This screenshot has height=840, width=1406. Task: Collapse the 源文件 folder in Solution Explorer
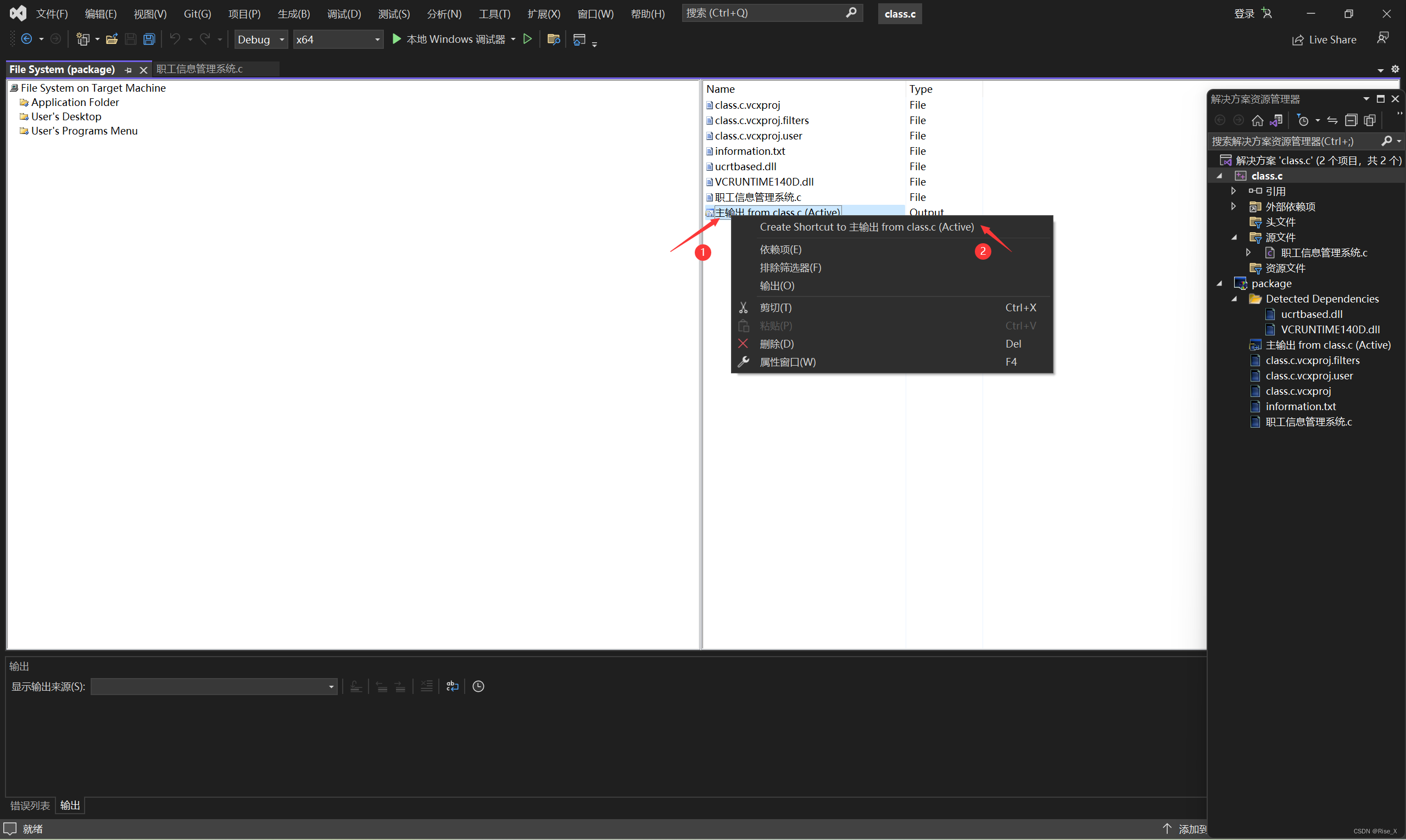(x=1235, y=237)
